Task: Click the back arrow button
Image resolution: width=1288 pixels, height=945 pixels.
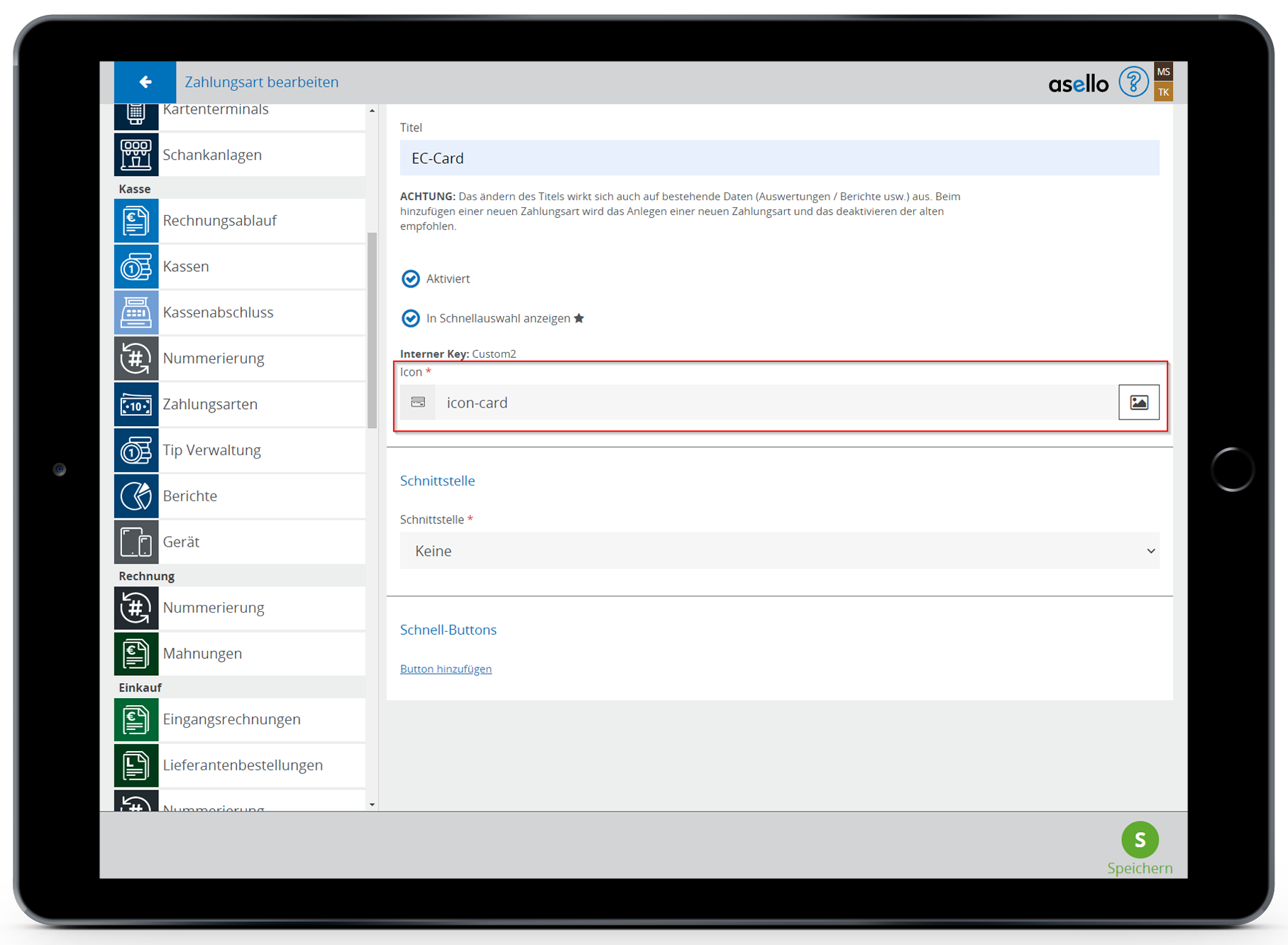Action: (145, 82)
